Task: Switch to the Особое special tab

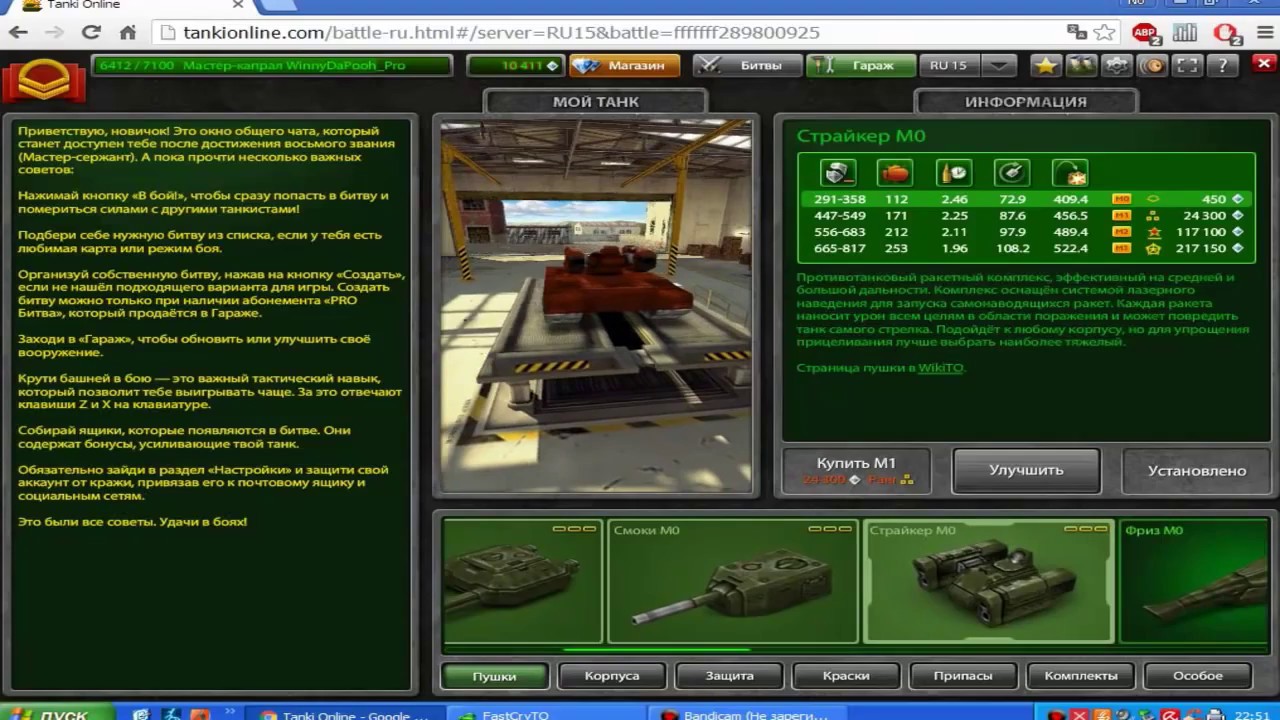Action: 1197,676
